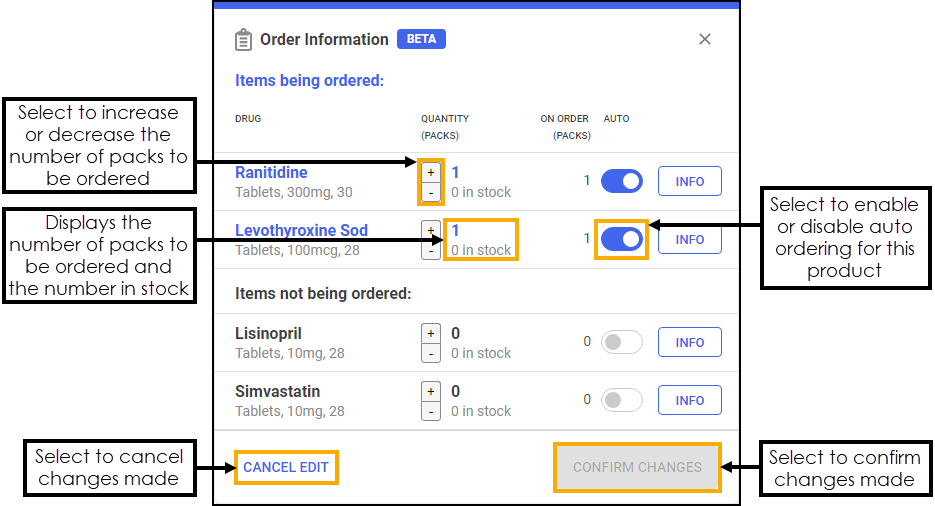The image size is (935, 506).
Task: Cancel the edit with CANCEL EDIT
Action: pyautogui.click(x=286, y=467)
